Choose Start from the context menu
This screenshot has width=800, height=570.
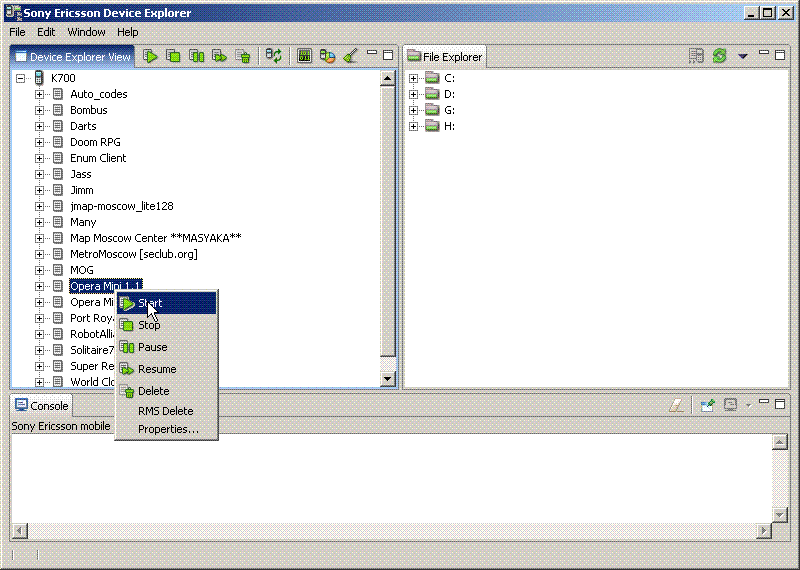pyautogui.click(x=166, y=303)
